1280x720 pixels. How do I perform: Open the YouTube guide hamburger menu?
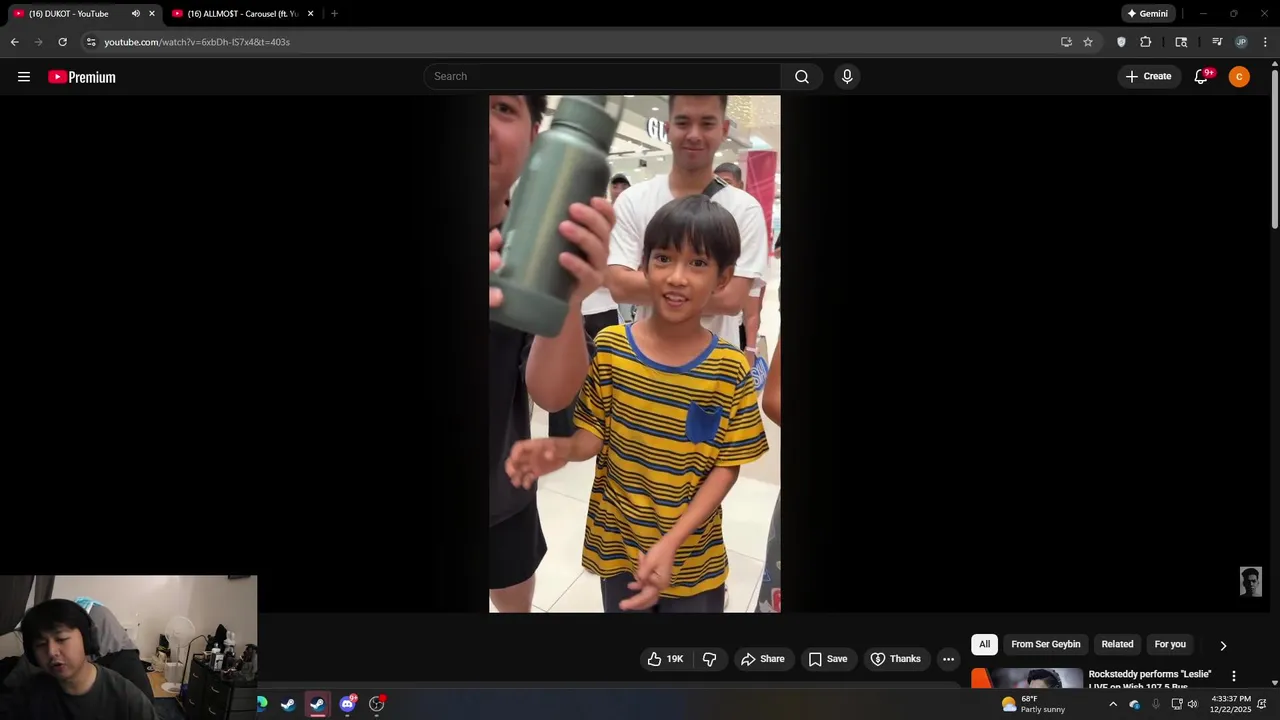24,77
